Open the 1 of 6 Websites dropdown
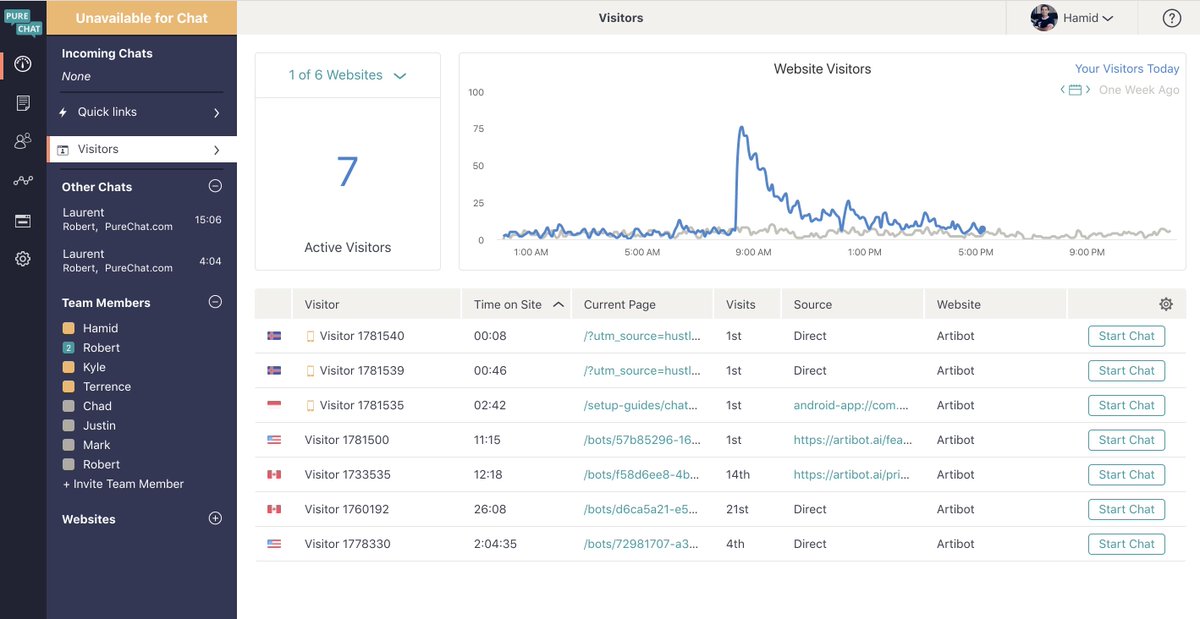This screenshot has width=1200, height=619. click(x=347, y=74)
